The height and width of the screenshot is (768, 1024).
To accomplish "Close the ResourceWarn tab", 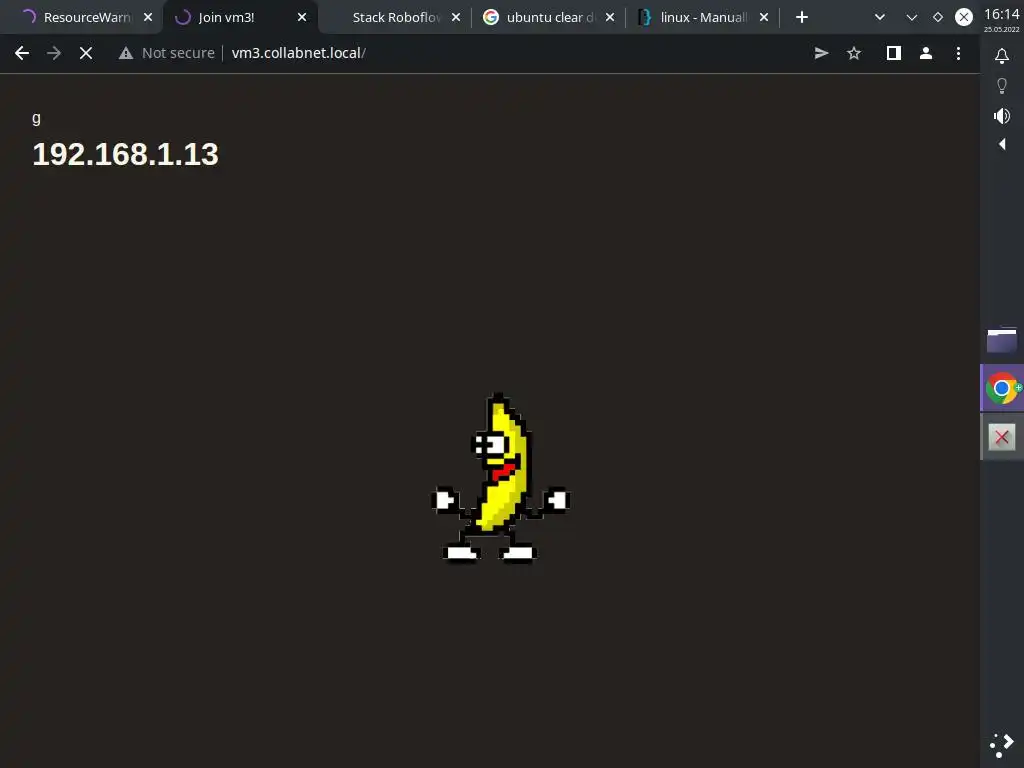I will (148, 17).
